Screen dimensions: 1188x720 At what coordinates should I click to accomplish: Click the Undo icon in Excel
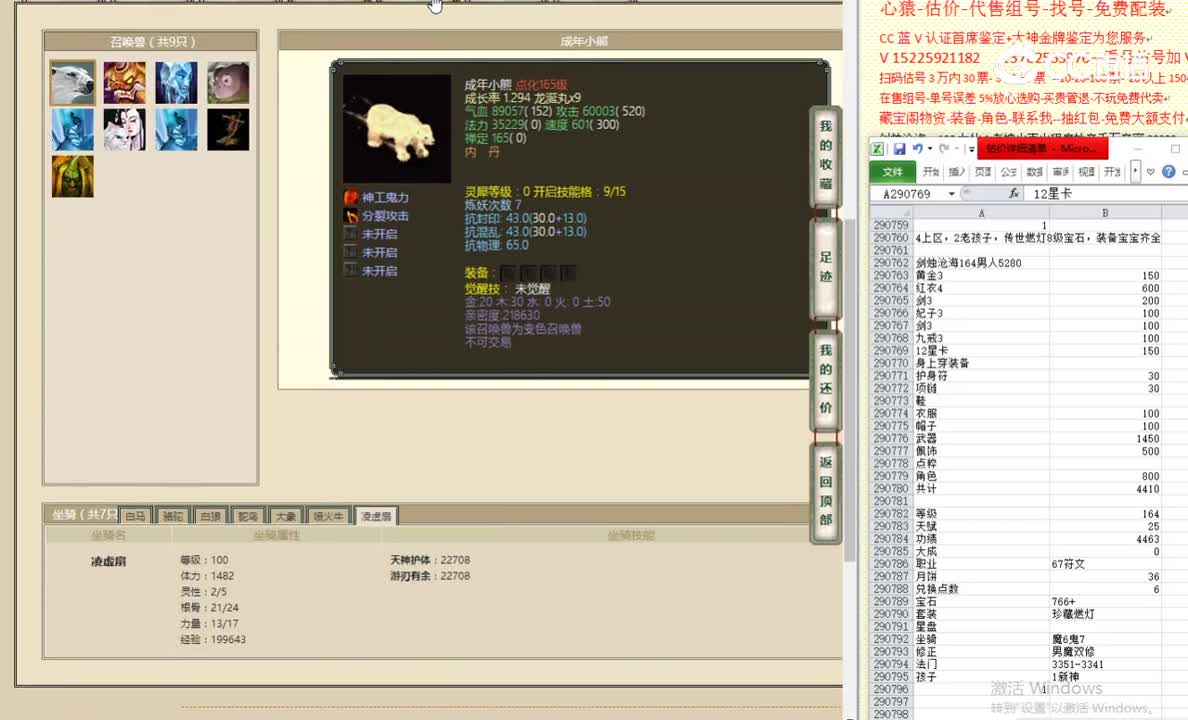(918, 148)
